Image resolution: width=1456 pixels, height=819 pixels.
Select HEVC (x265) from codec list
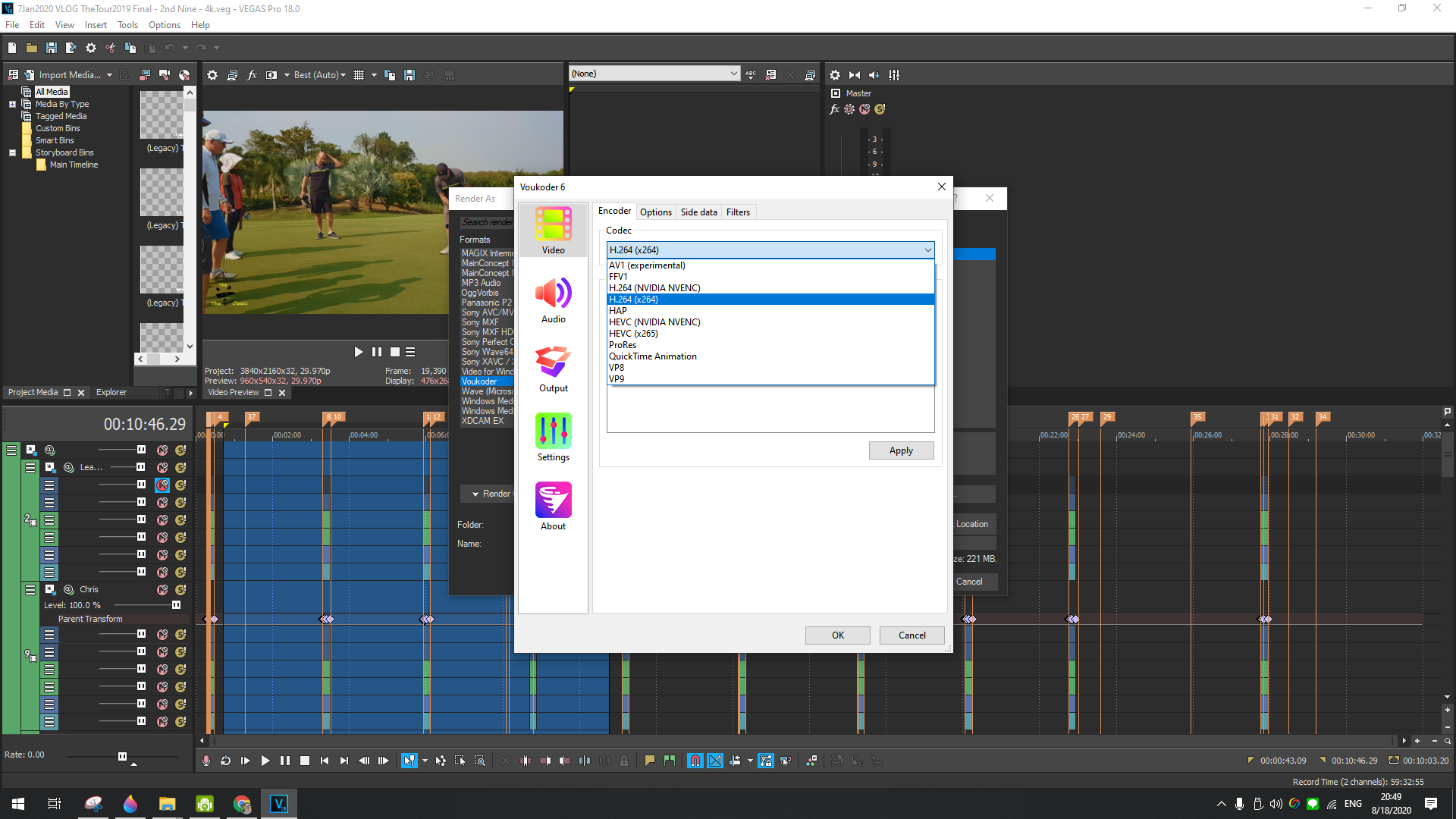633,334
